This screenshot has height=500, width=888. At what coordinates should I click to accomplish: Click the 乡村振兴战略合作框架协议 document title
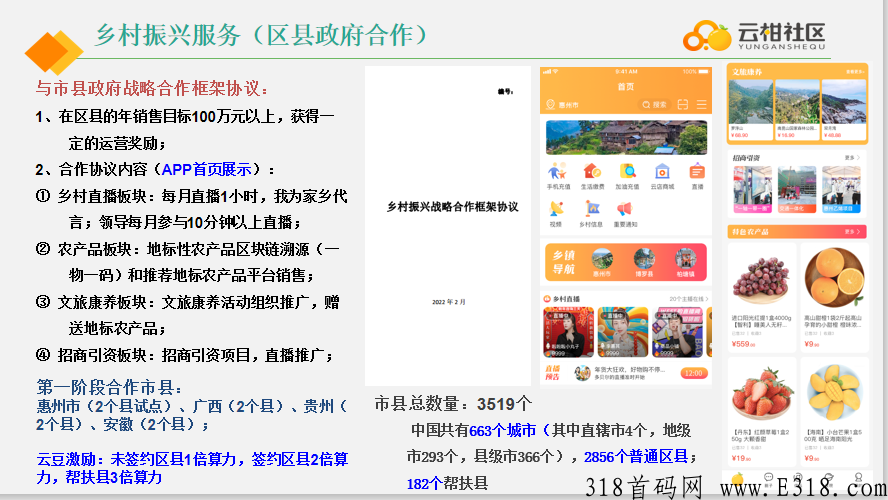point(452,207)
